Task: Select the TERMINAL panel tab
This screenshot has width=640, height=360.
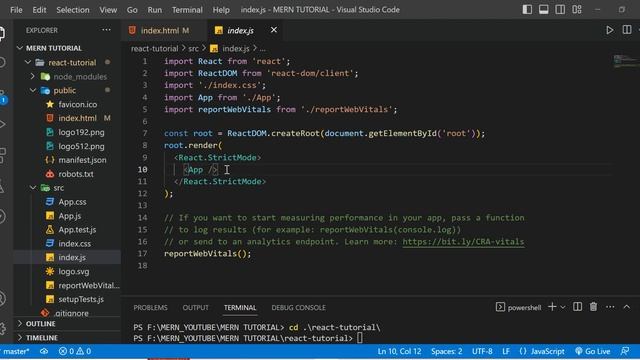Action: click(240, 308)
